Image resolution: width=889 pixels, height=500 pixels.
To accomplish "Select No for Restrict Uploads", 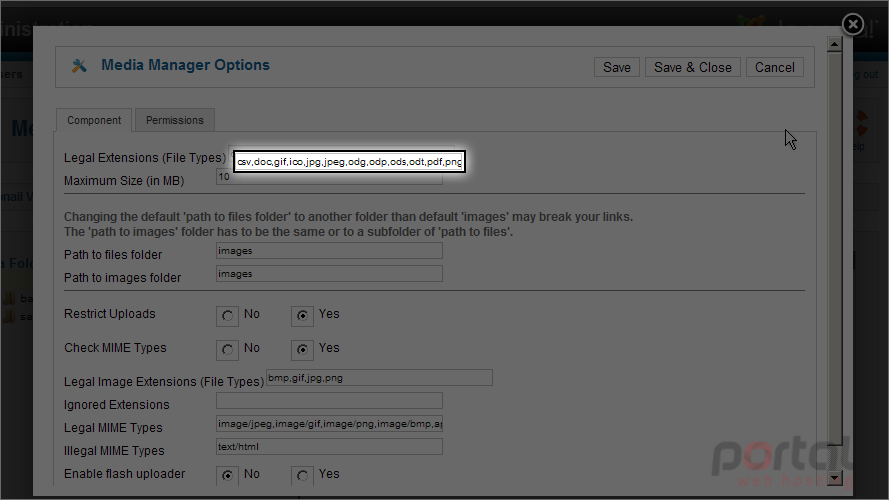I will click(x=227, y=316).
